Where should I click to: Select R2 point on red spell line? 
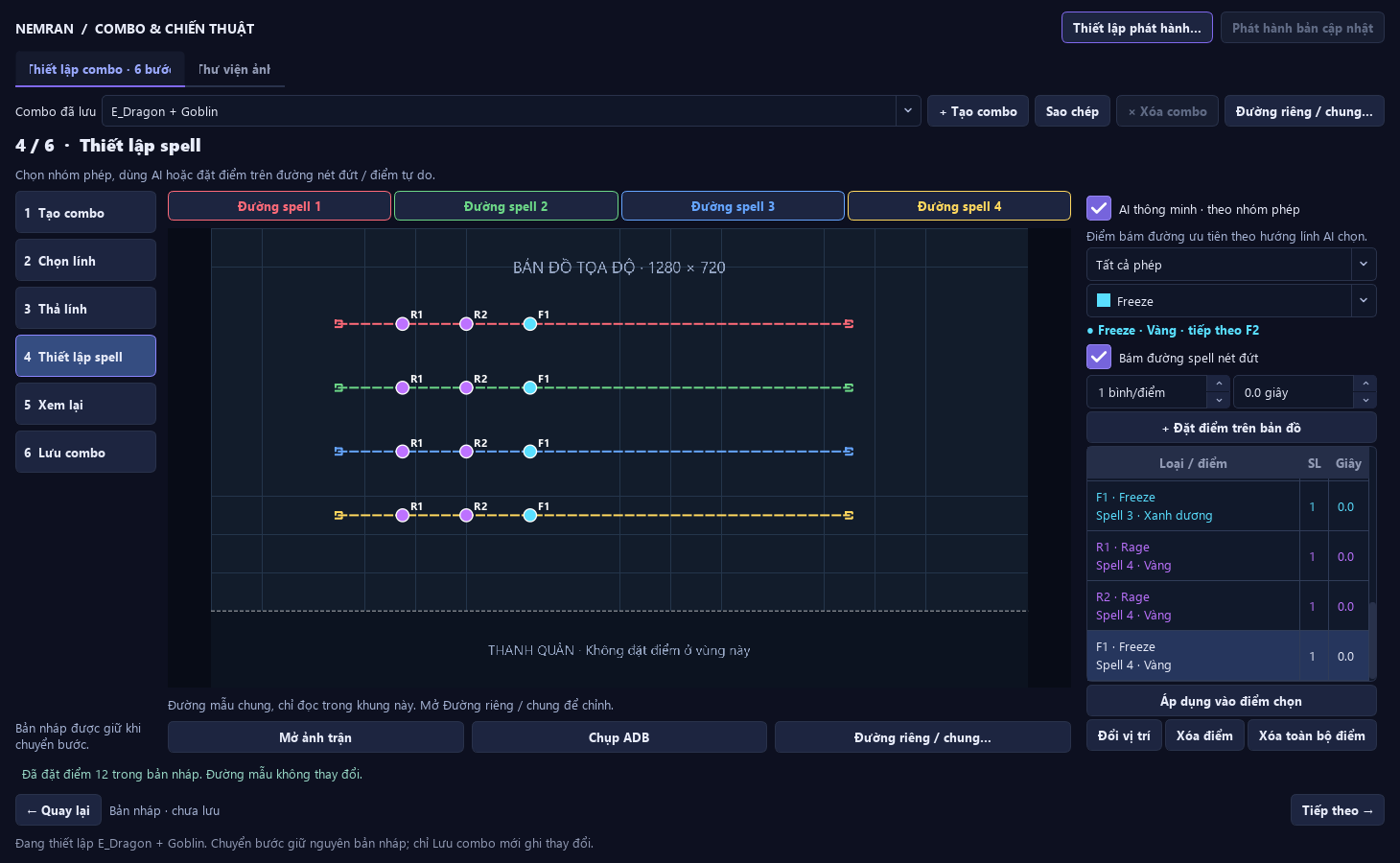coord(466,324)
